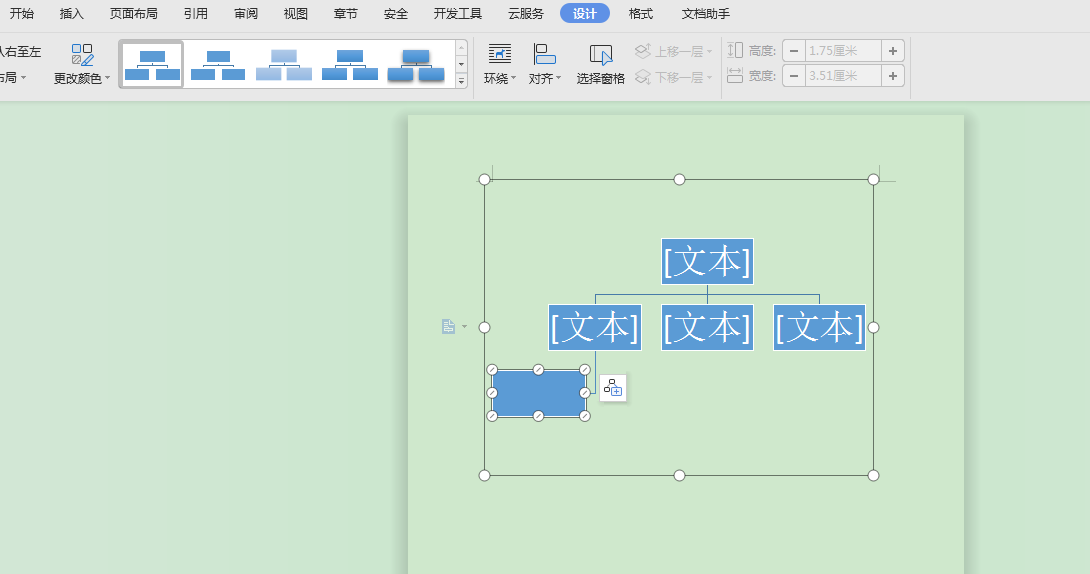Click the 宽度 field showing 3.51厘米
The width and height of the screenshot is (1090, 574).
pyautogui.click(x=843, y=76)
